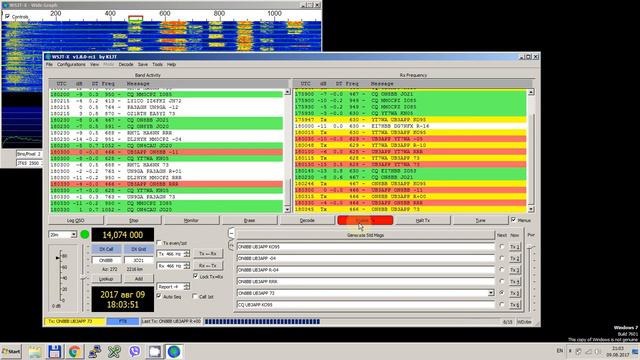Screen dimensions: 640x360
Task: Click the DX grid field containing JO21
Action: [x=139, y=260]
